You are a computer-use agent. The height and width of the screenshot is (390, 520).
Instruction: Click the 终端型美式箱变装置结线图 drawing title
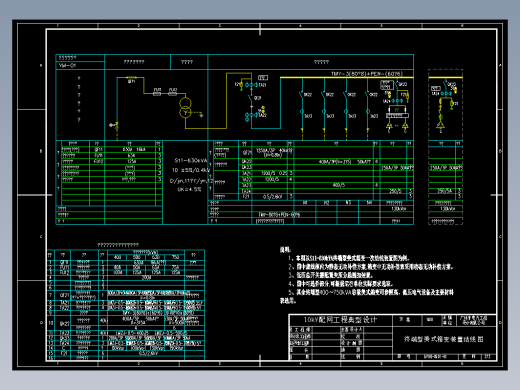pos(444,339)
